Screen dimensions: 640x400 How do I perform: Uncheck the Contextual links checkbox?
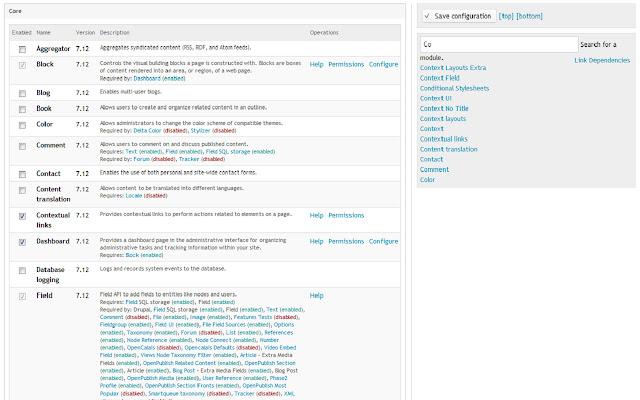[22, 216]
